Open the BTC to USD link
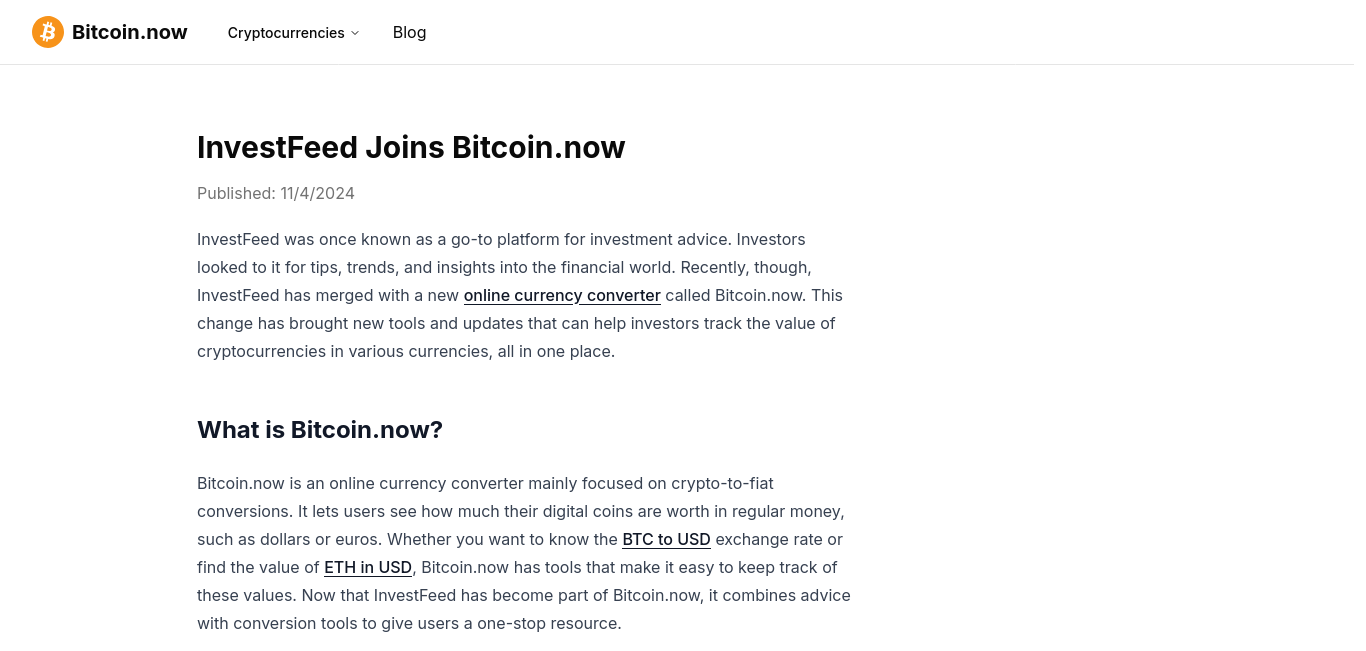1366x651 pixels. (666, 540)
